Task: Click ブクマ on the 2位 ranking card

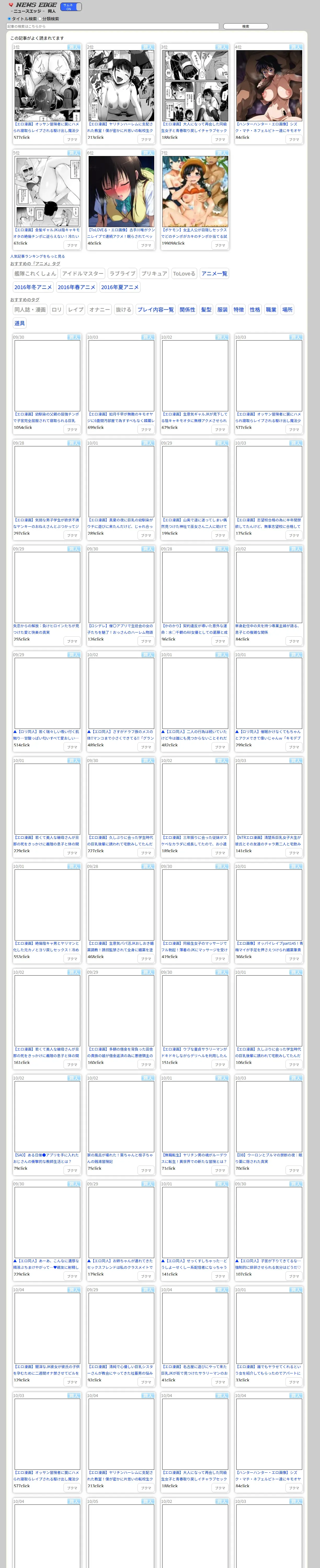Action: click(x=146, y=139)
